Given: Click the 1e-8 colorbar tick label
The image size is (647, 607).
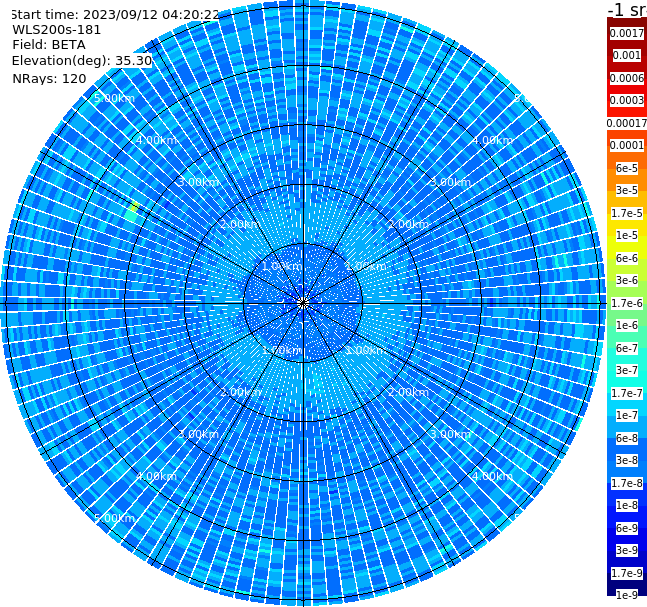Looking at the screenshot, I should click(x=627, y=505).
